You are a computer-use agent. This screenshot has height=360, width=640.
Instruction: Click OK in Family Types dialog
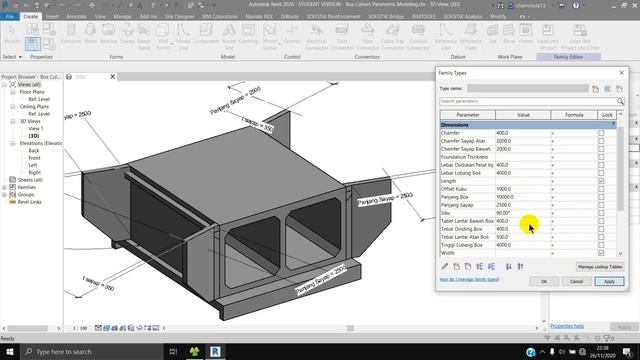pyautogui.click(x=544, y=282)
